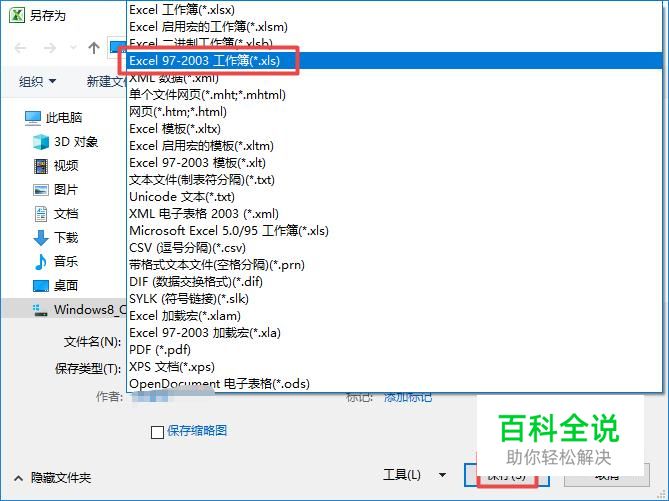Click the Windows8 drive icon

coord(40,310)
